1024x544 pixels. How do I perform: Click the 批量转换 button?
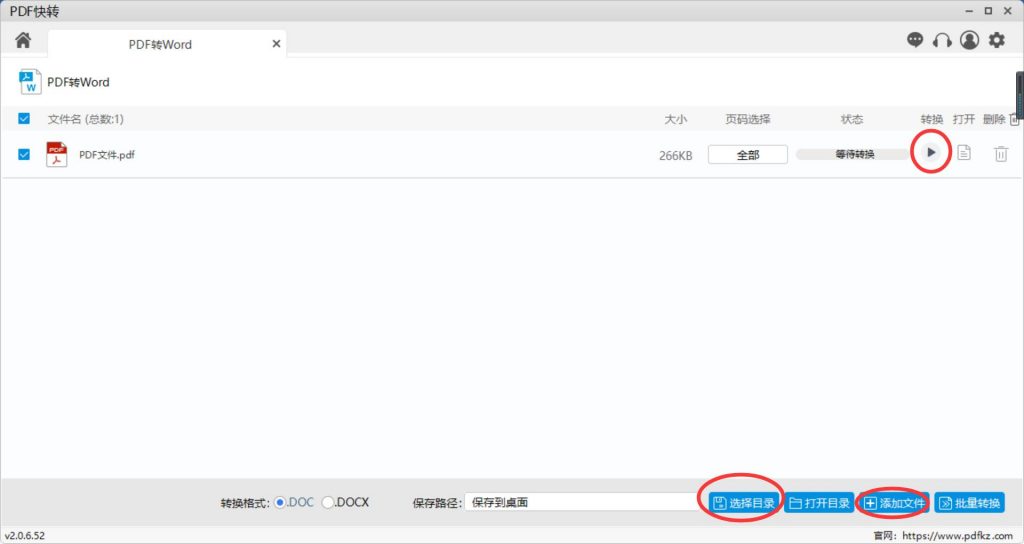pyautogui.click(x=970, y=503)
